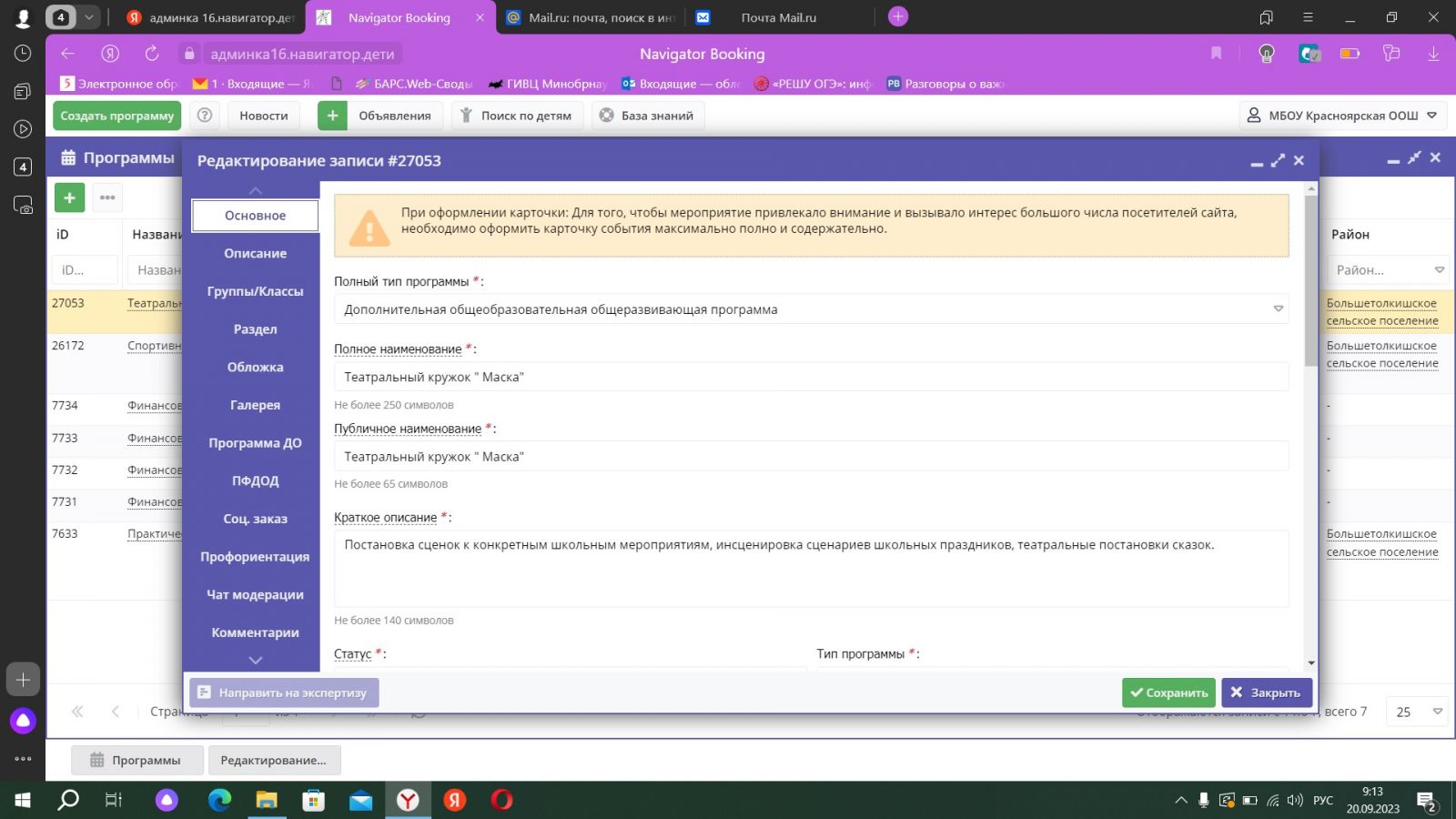Click the Полное наименование input field
Viewport: 1456px width, 819px height.
pos(810,377)
